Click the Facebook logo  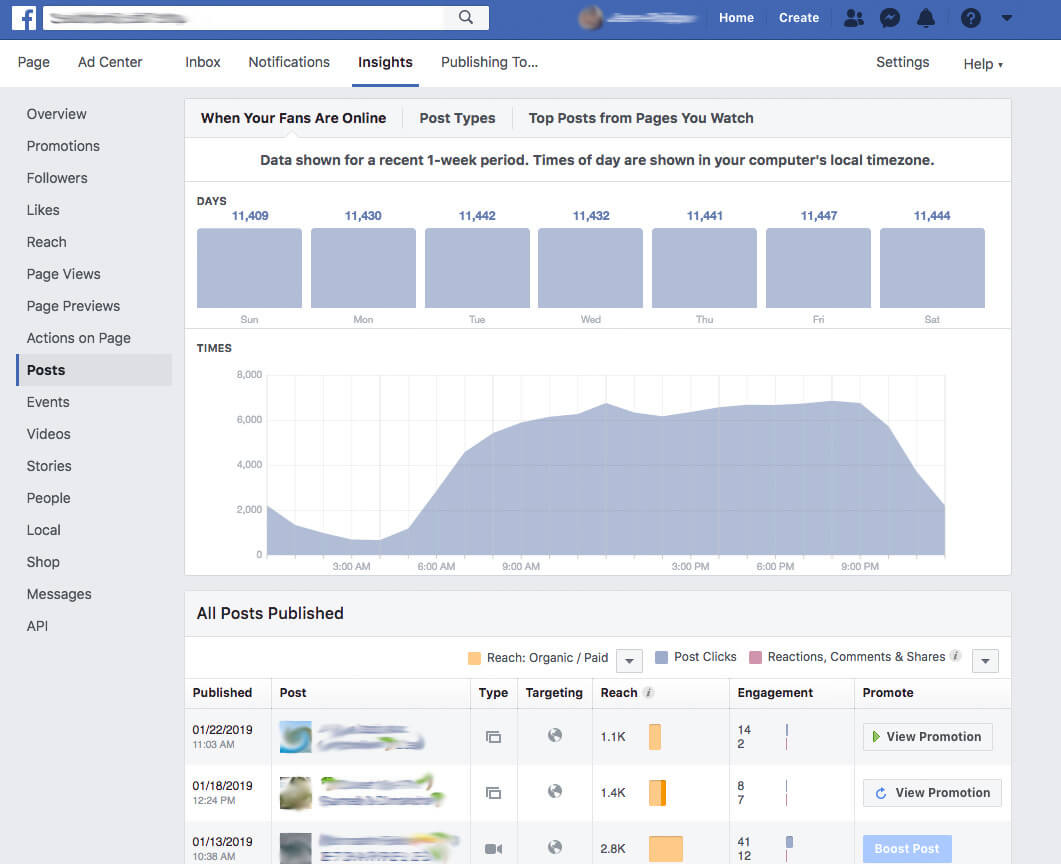click(23, 16)
